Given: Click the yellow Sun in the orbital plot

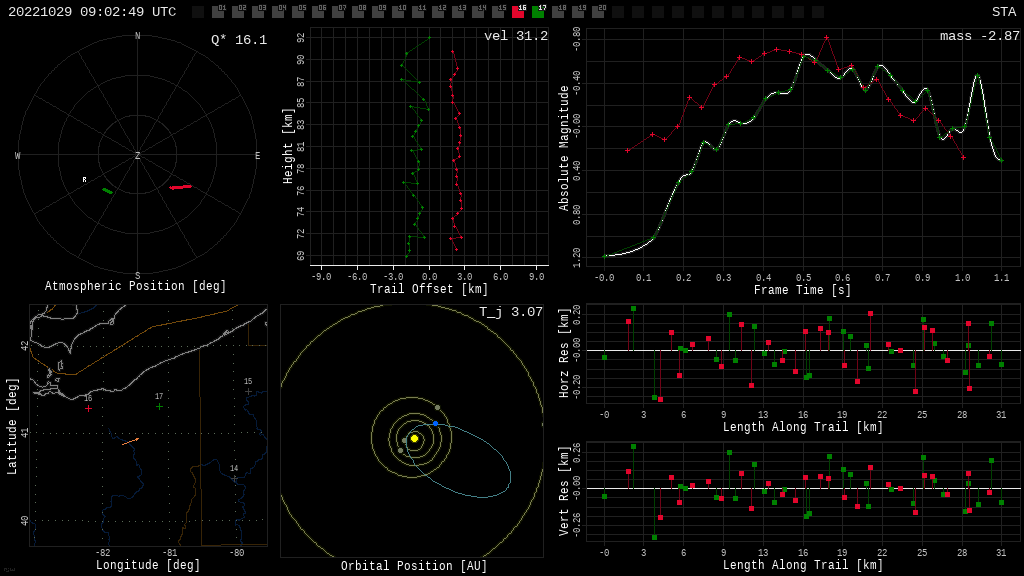Looking at the screenshot, I should 414,438.
